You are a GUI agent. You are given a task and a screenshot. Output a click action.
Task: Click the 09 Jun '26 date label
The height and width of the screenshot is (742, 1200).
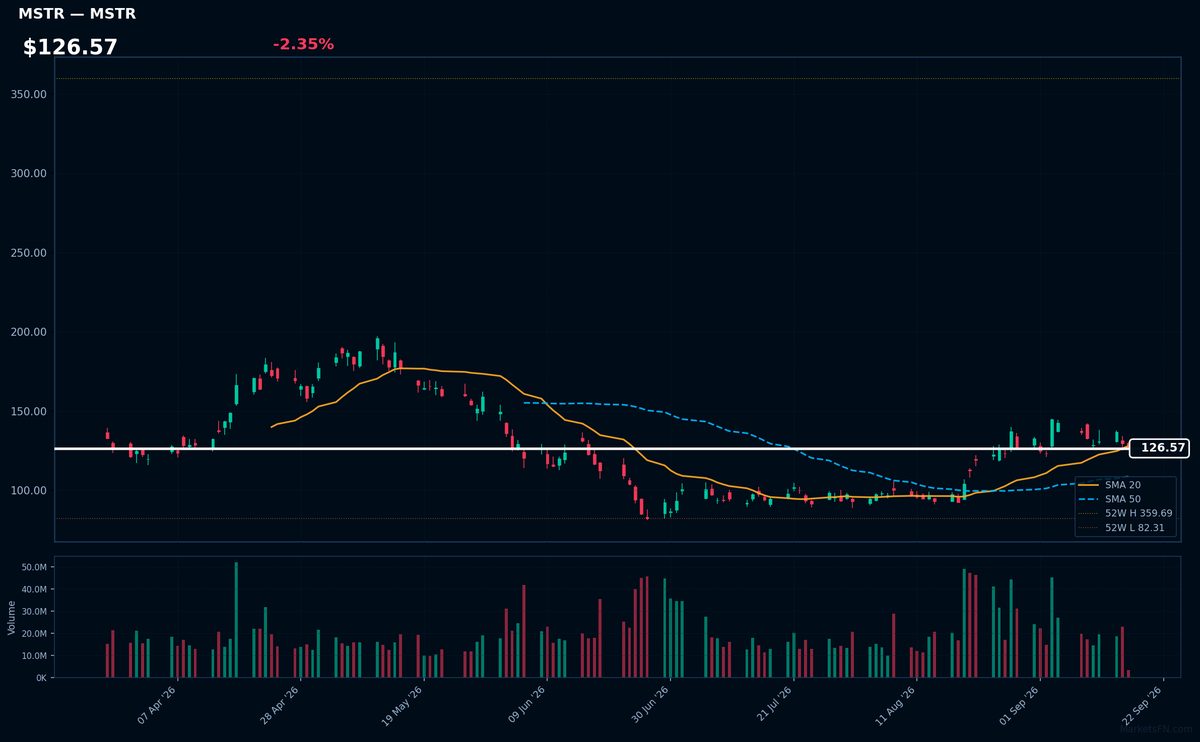coord(527,703)
